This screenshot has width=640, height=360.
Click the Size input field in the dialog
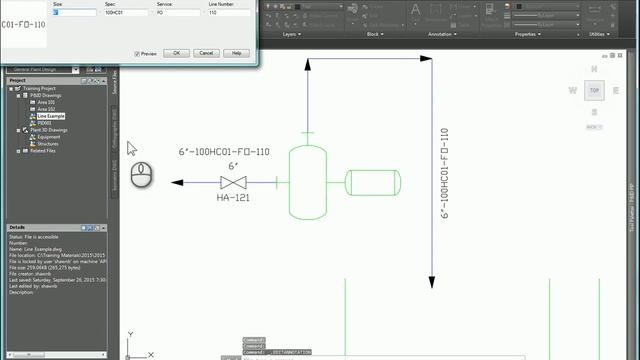[x=75, y=13]
